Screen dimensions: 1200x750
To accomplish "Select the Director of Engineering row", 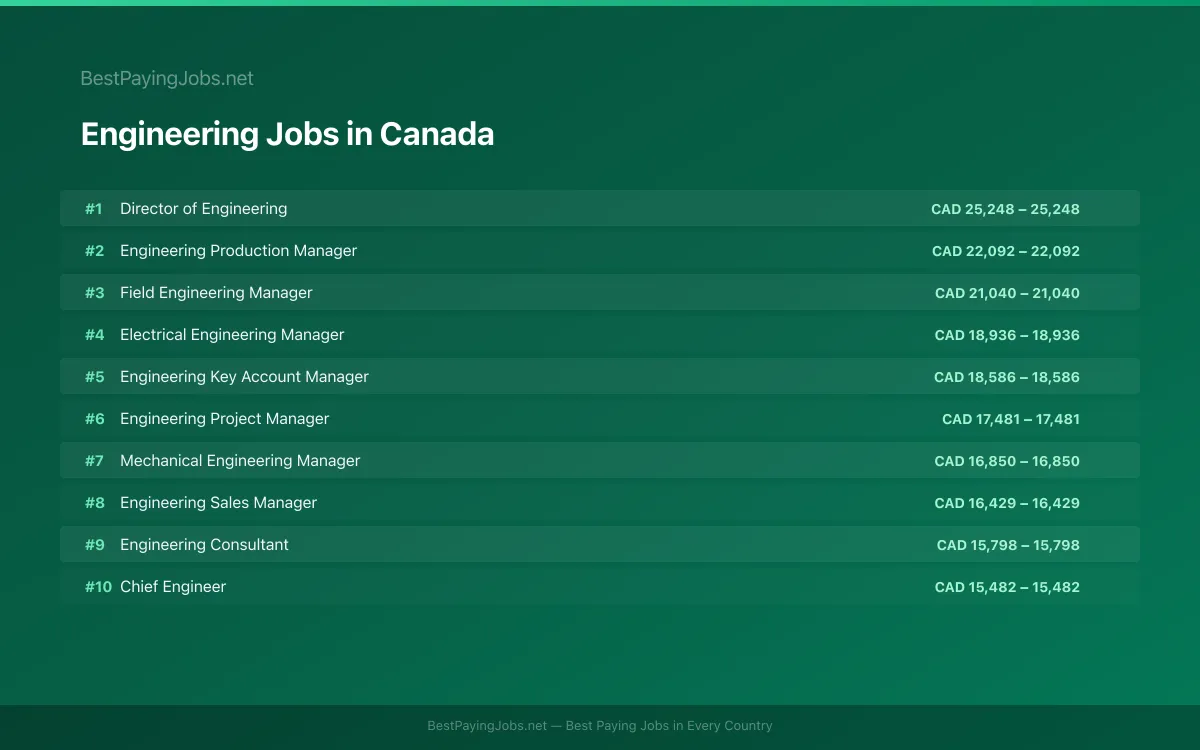I will [600, 208].
